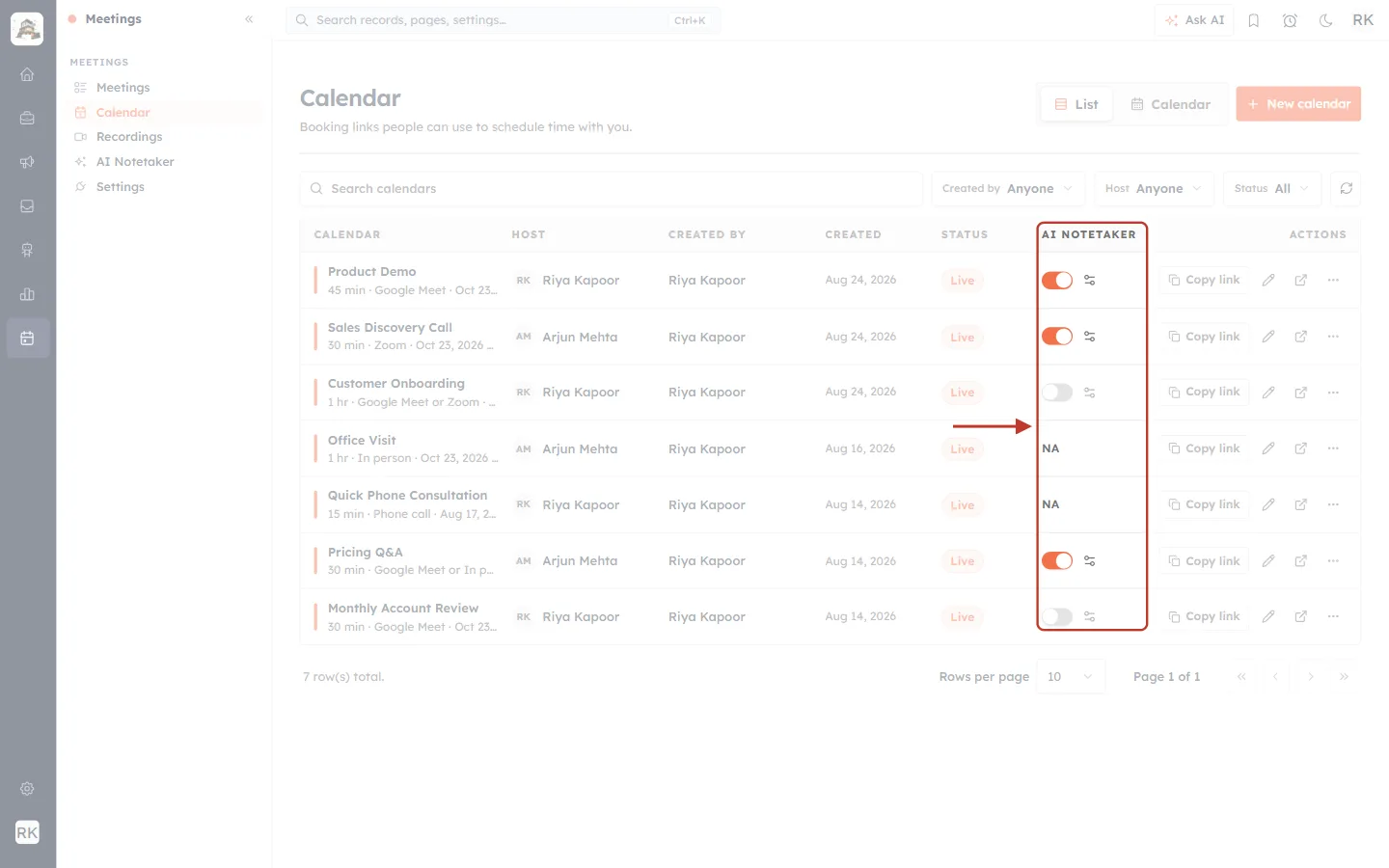Copy link for Office Visit calendar
The width and height of the screenshot is (1389, 868).
1204,448
